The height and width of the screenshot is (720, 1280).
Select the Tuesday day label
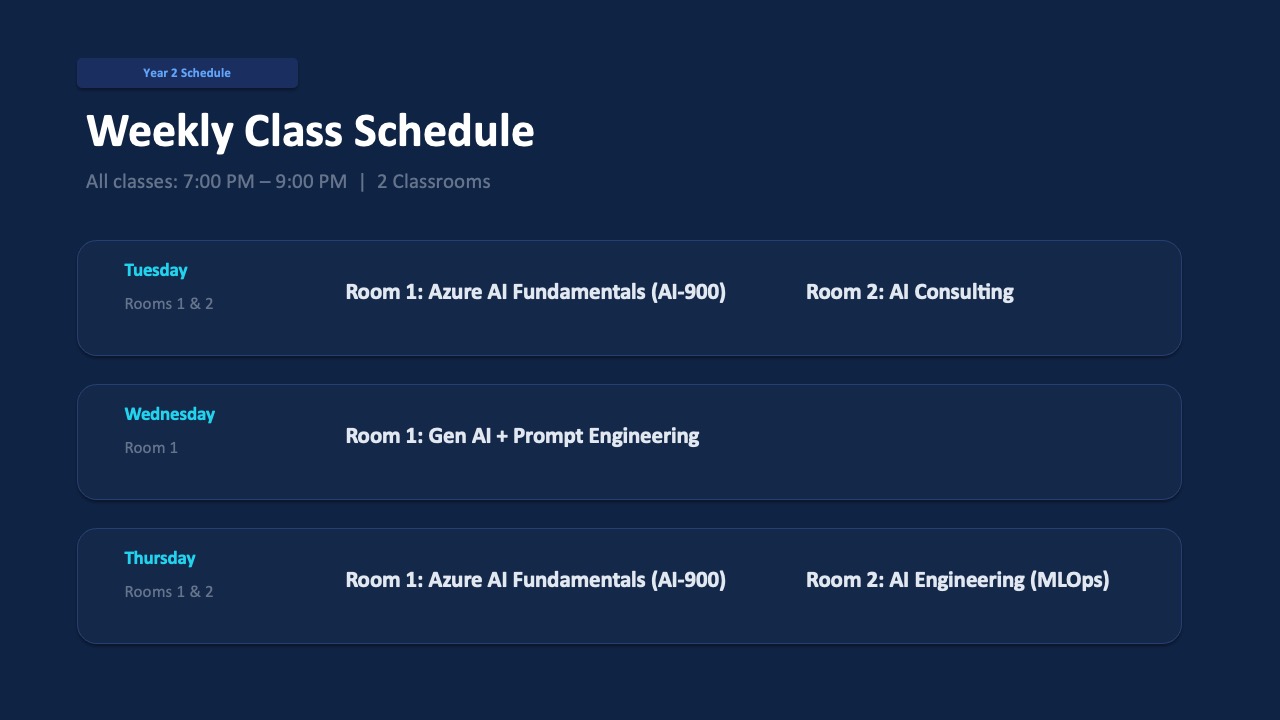156,270
